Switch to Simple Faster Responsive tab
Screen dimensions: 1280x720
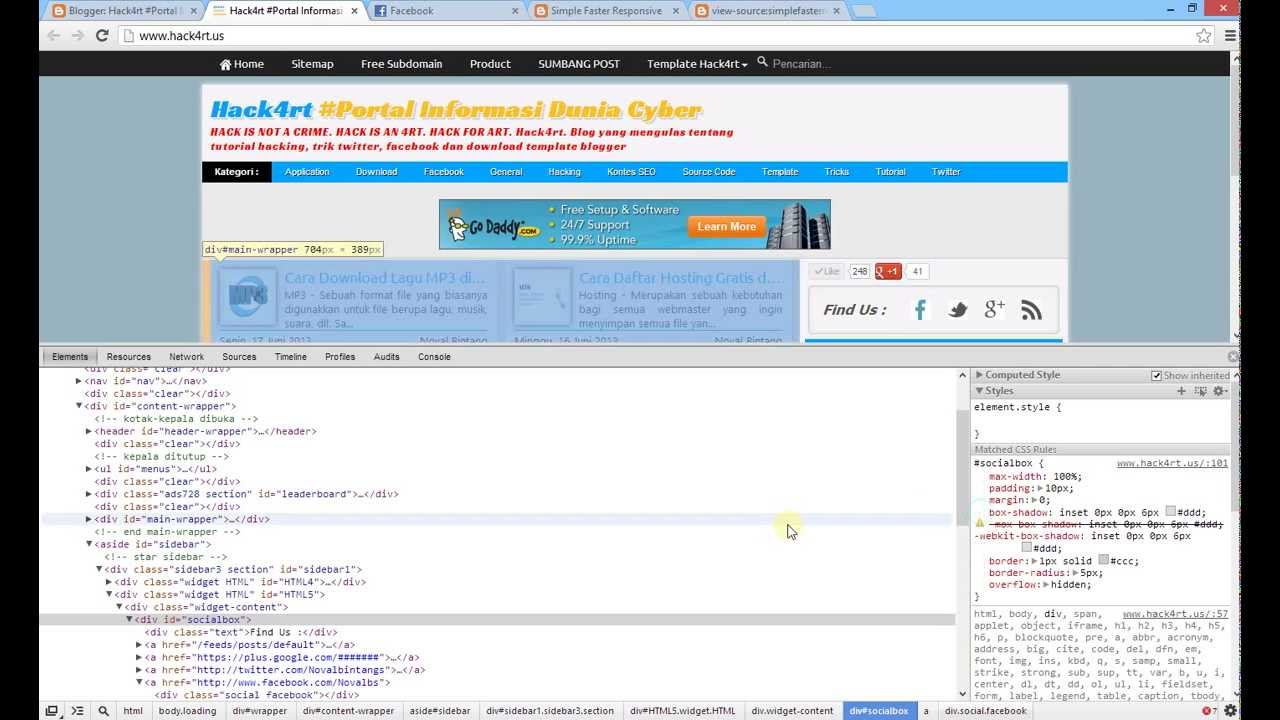[605, 11]
